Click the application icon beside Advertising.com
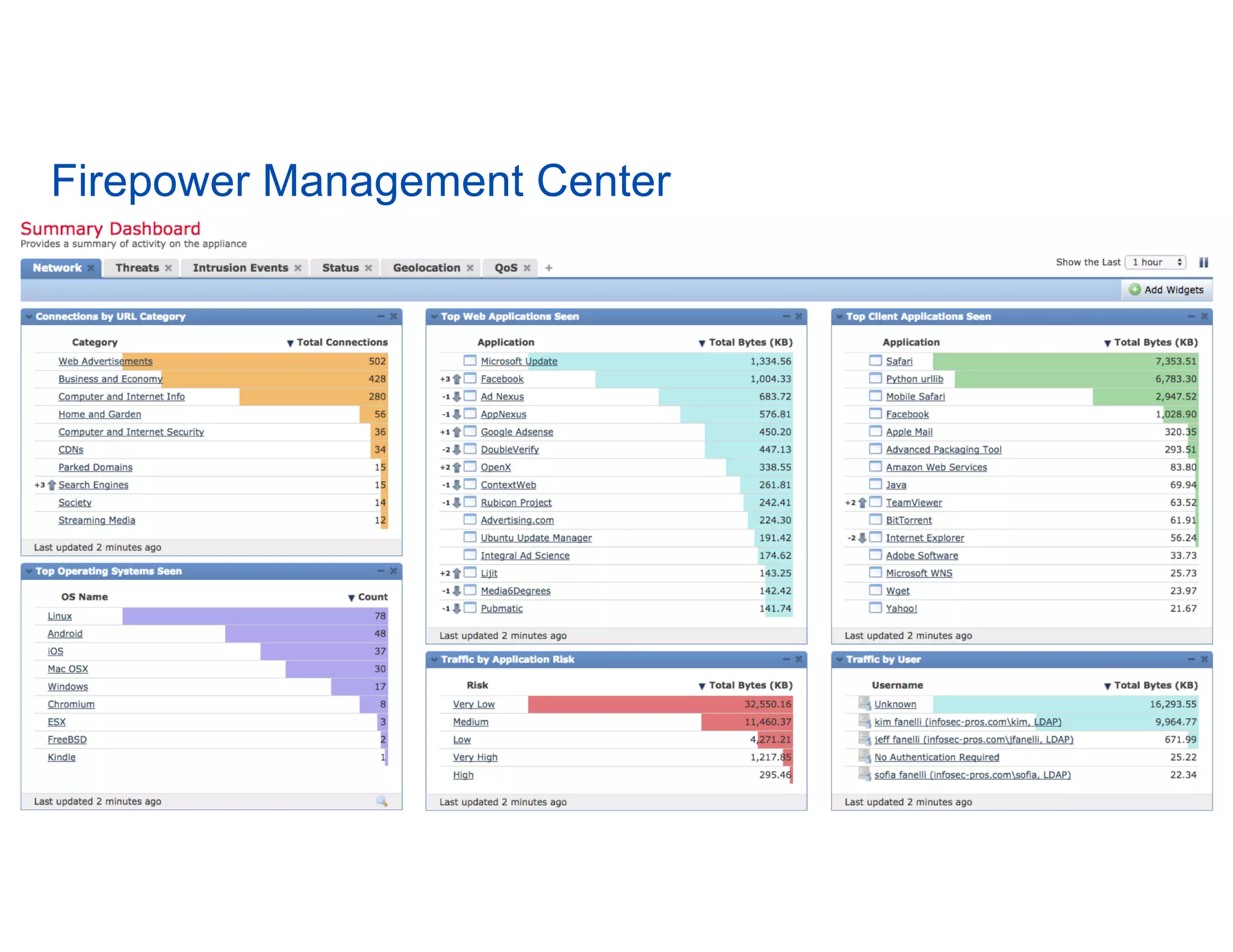The width and height of the screenshot is (1233, 952). (x=470, y=519)
